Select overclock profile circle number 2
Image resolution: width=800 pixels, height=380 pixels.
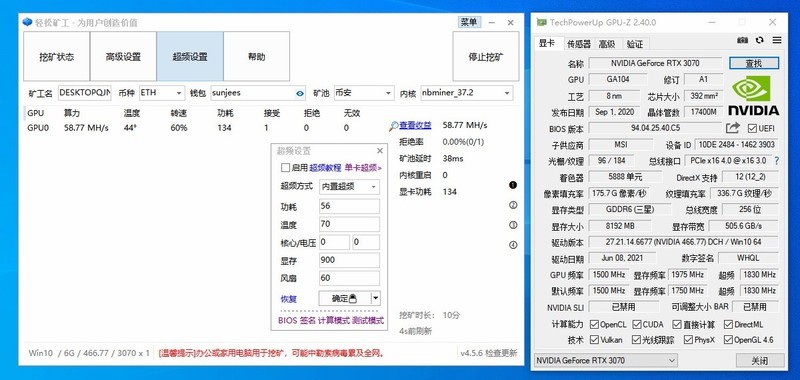(x=513, y=205)
